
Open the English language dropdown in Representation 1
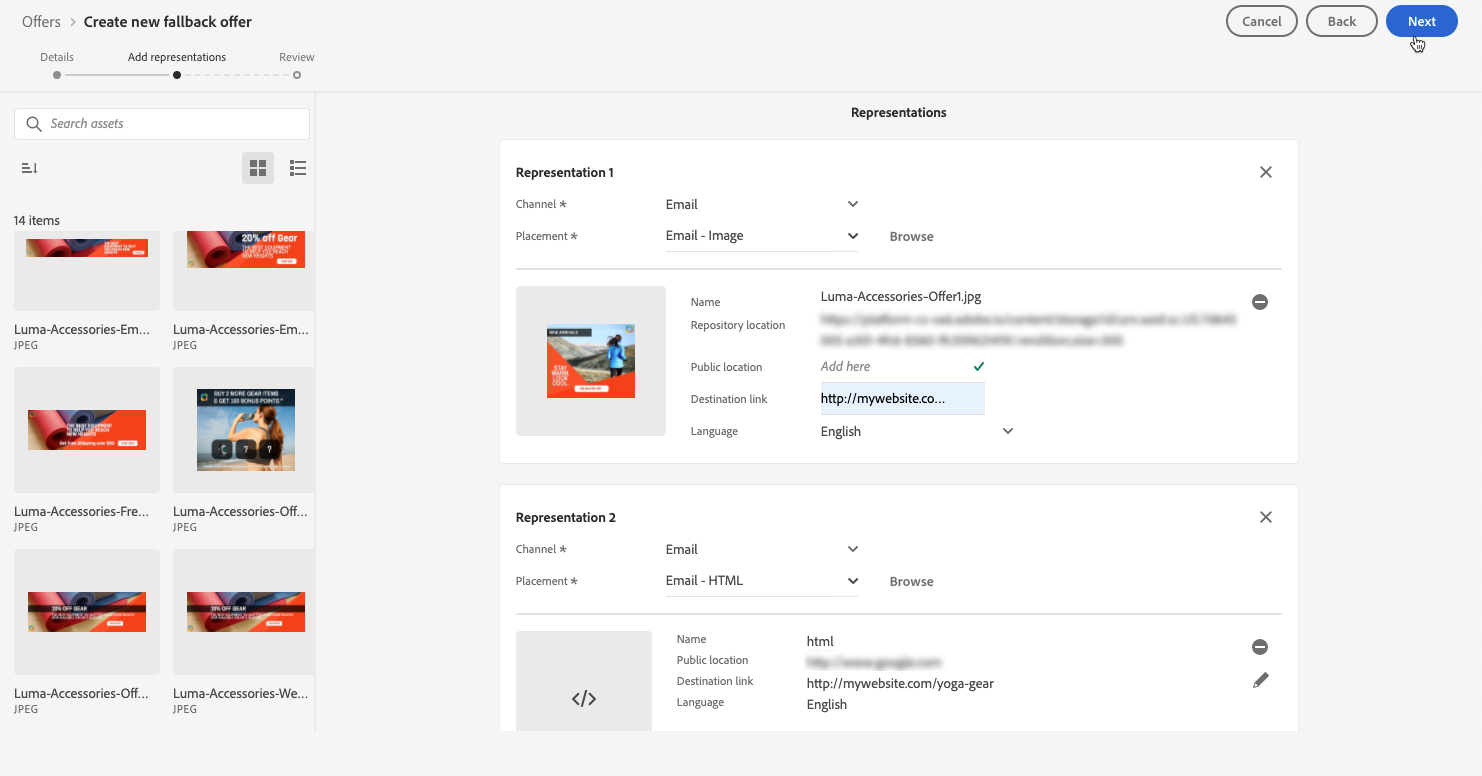click(x=1007, y=431)
